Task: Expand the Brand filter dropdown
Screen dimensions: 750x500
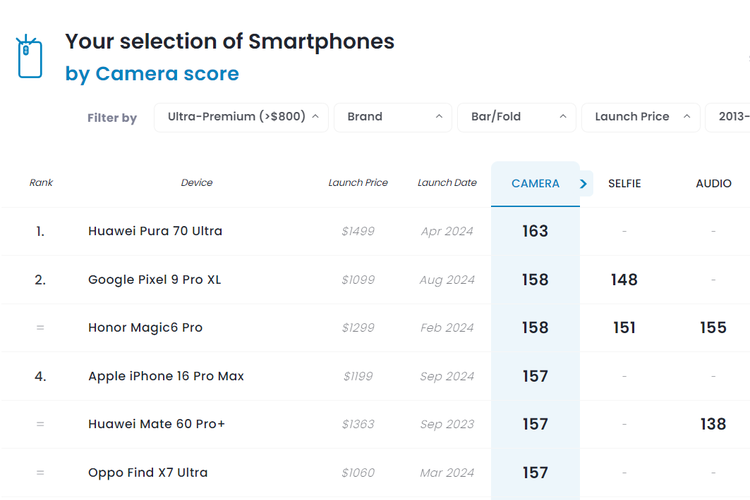Action: pos(393,117)
